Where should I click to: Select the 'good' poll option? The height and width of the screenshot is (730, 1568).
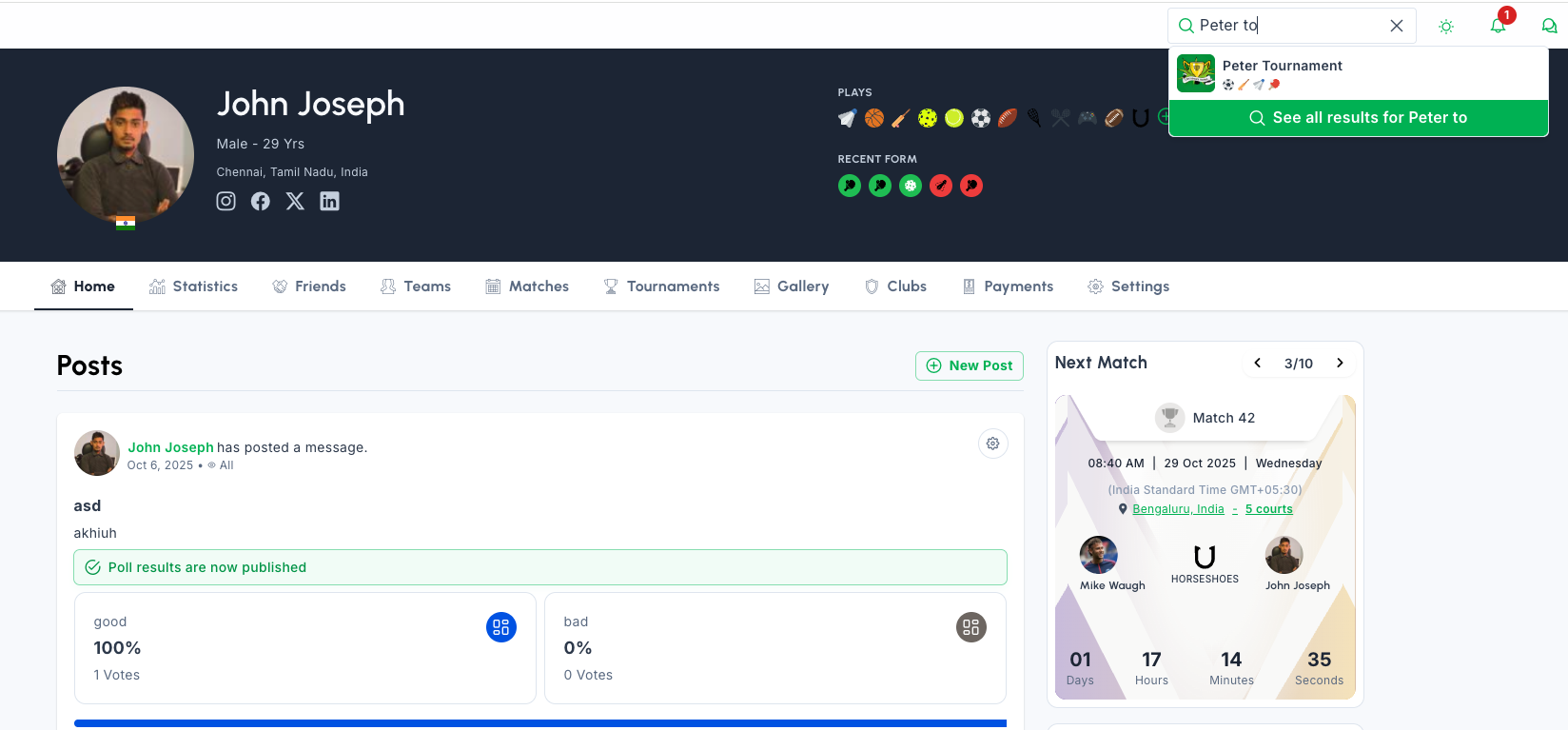tap(304, 648)
